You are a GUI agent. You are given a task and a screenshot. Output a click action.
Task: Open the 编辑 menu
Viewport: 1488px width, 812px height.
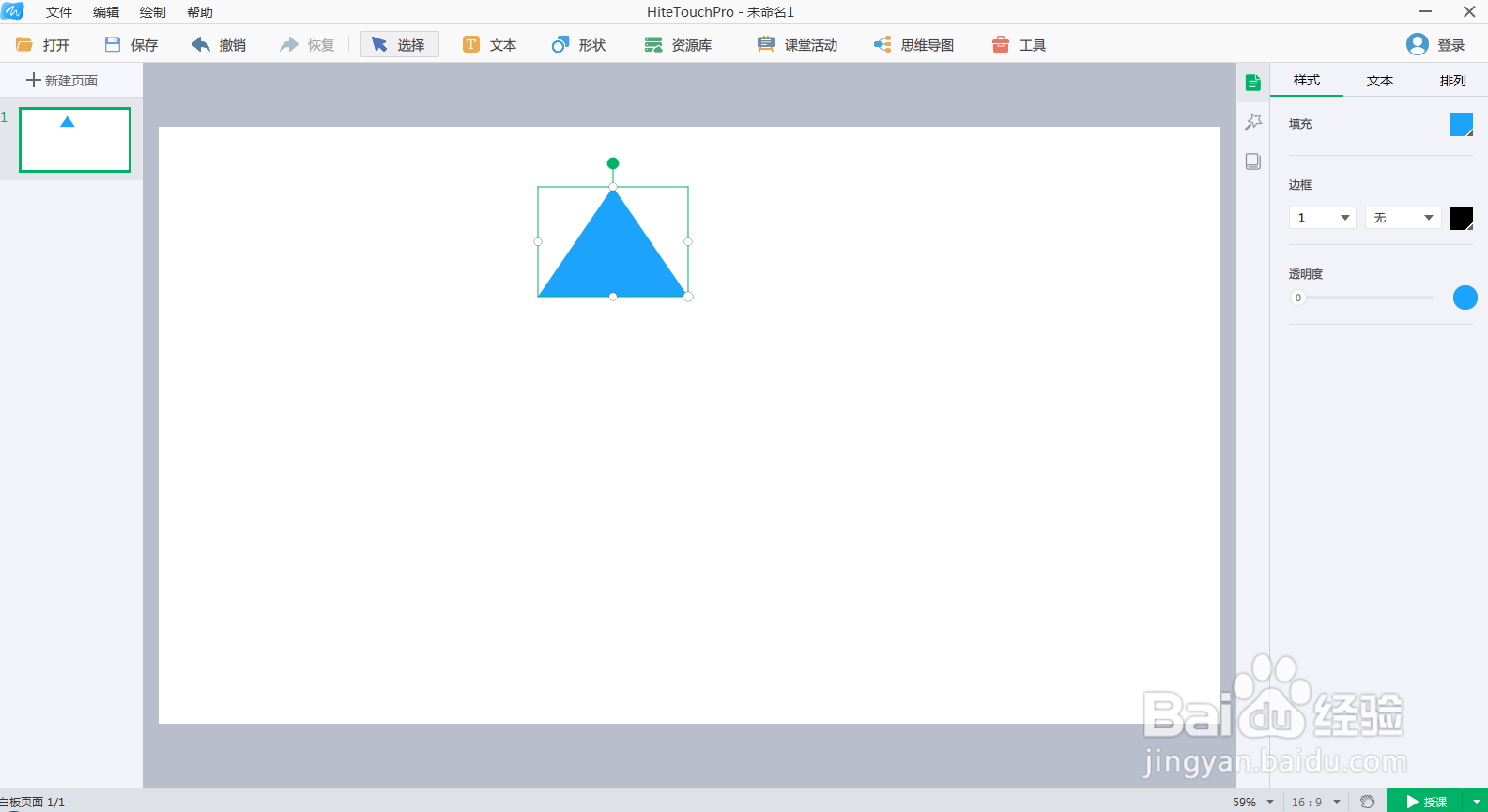pyautogui.click(x=106, y=12)
